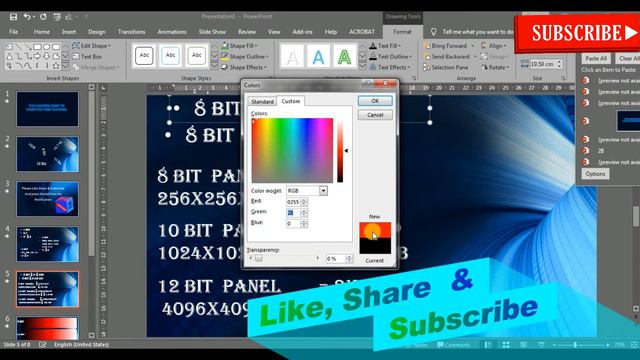Open the Color model RGB dropdown
The width and height of the screenshot is (640, 360).
323,191
